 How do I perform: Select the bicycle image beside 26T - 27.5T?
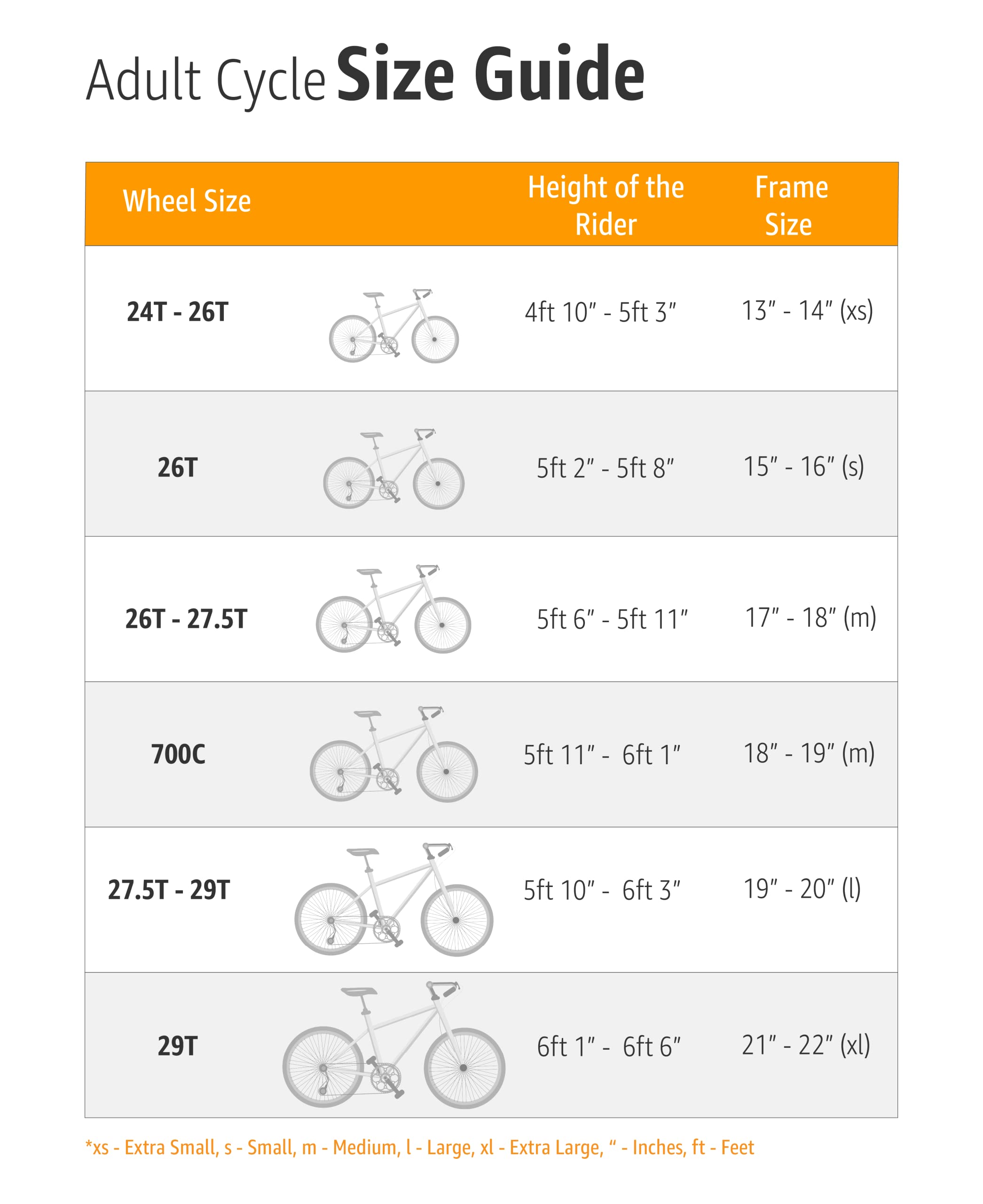(x=393, y=609)
